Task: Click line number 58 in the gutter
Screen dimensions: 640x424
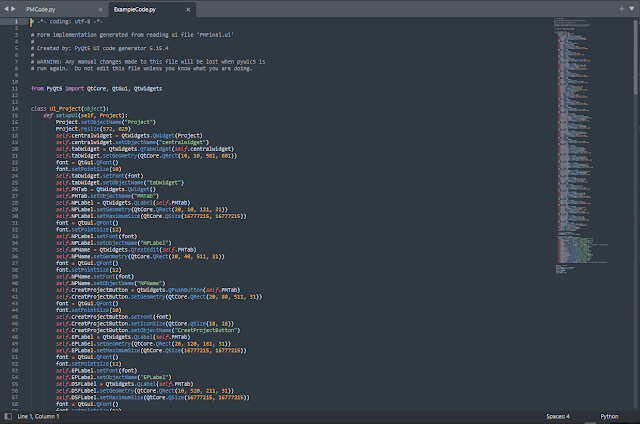Action: [15, 404]
